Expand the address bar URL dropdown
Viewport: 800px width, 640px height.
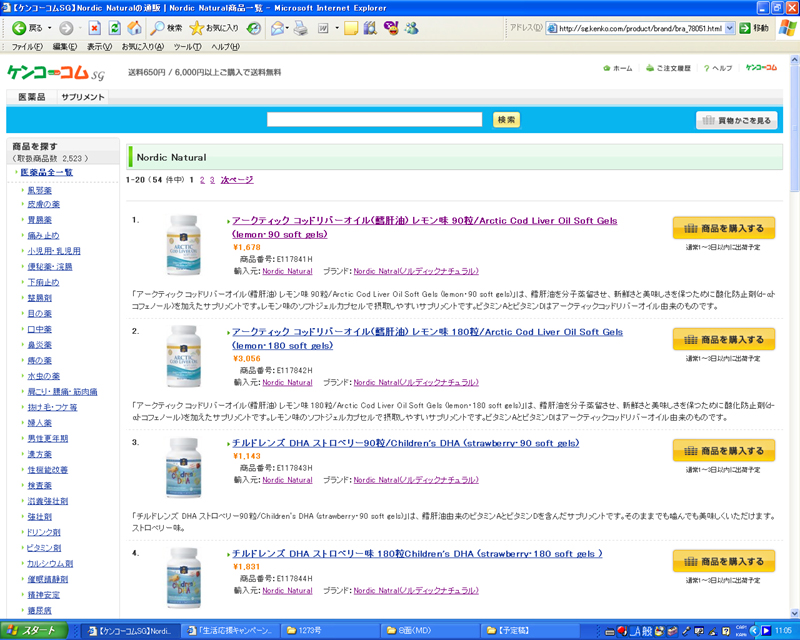729,28
